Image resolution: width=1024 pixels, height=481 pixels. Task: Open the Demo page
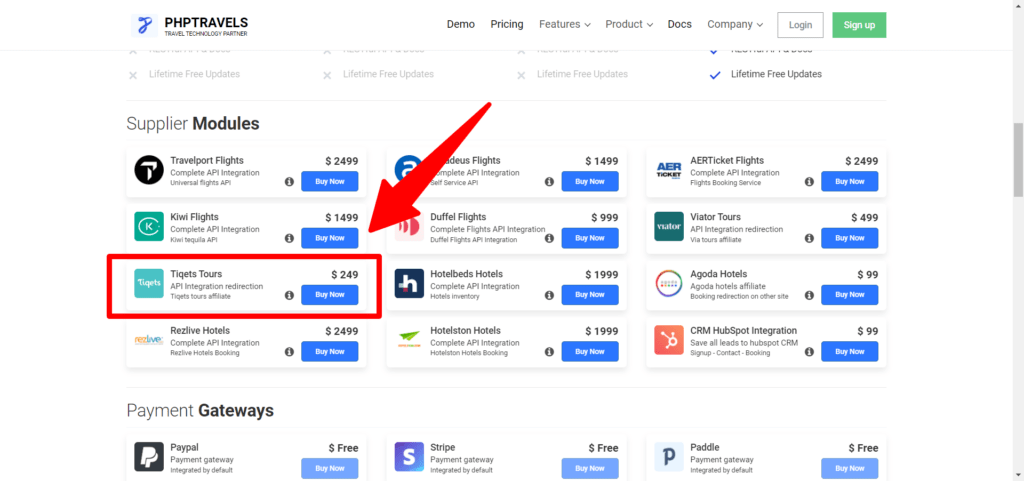(x=460, y=24)
